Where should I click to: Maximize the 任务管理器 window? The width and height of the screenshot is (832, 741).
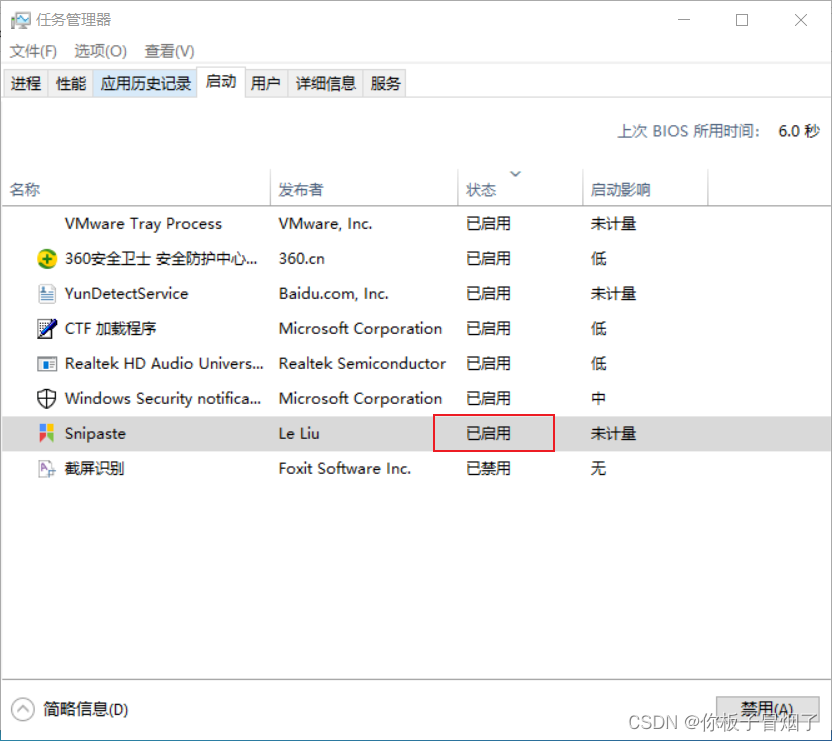tap(742, 20)
